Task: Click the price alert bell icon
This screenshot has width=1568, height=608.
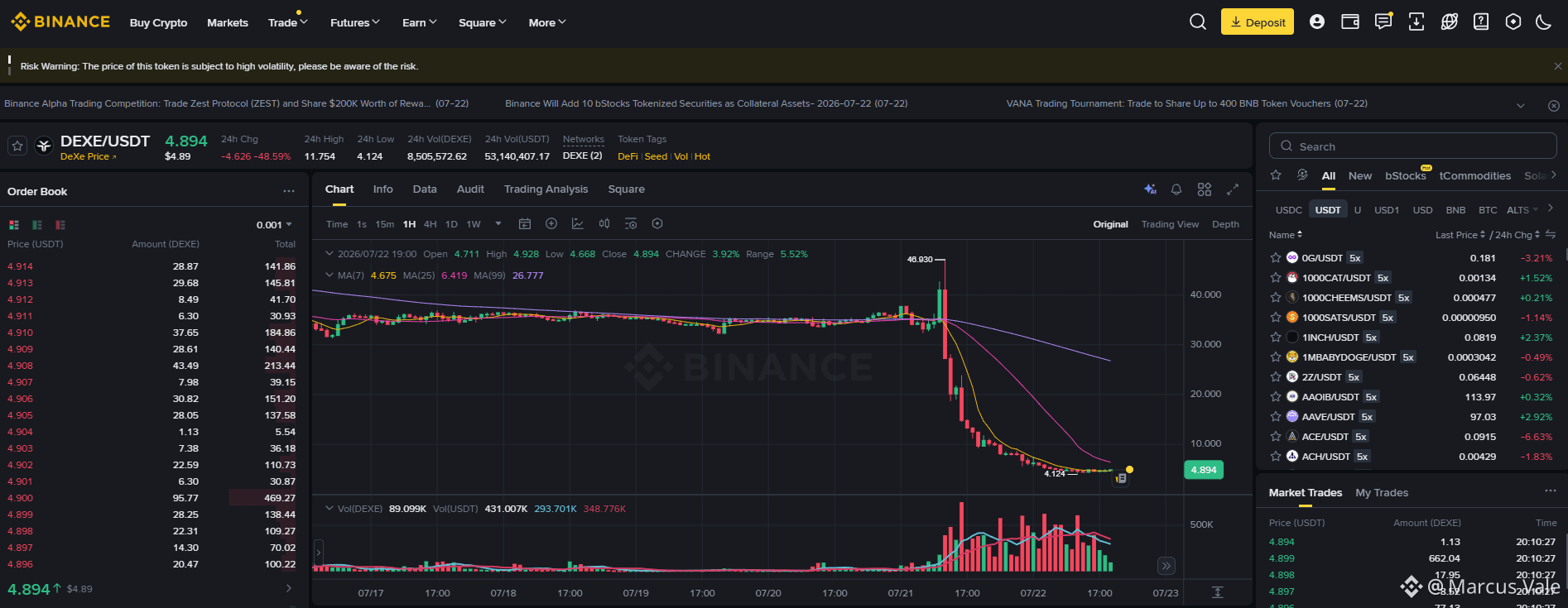Action: tap(1176, 189)
